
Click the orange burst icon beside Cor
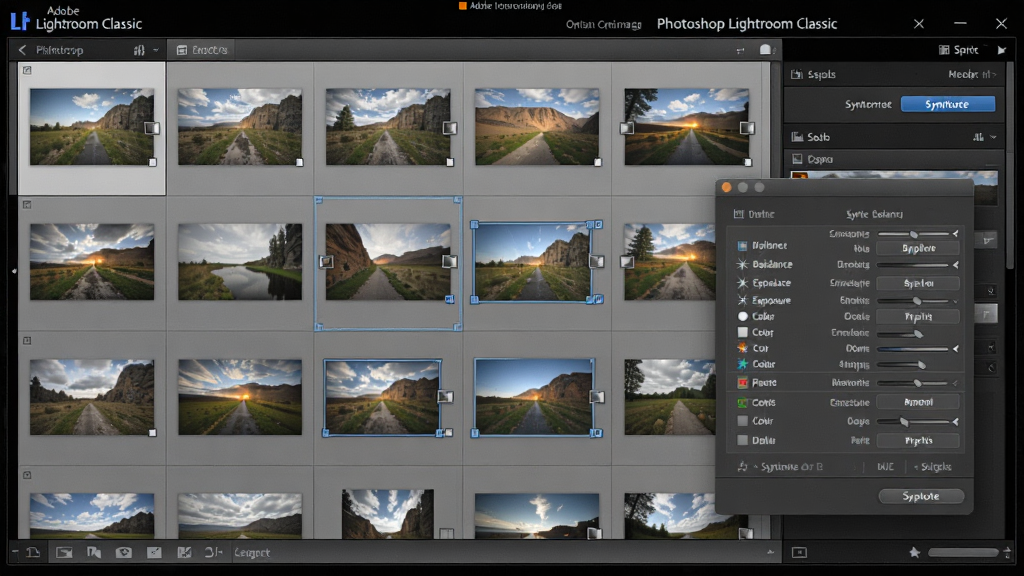(742, 348)
